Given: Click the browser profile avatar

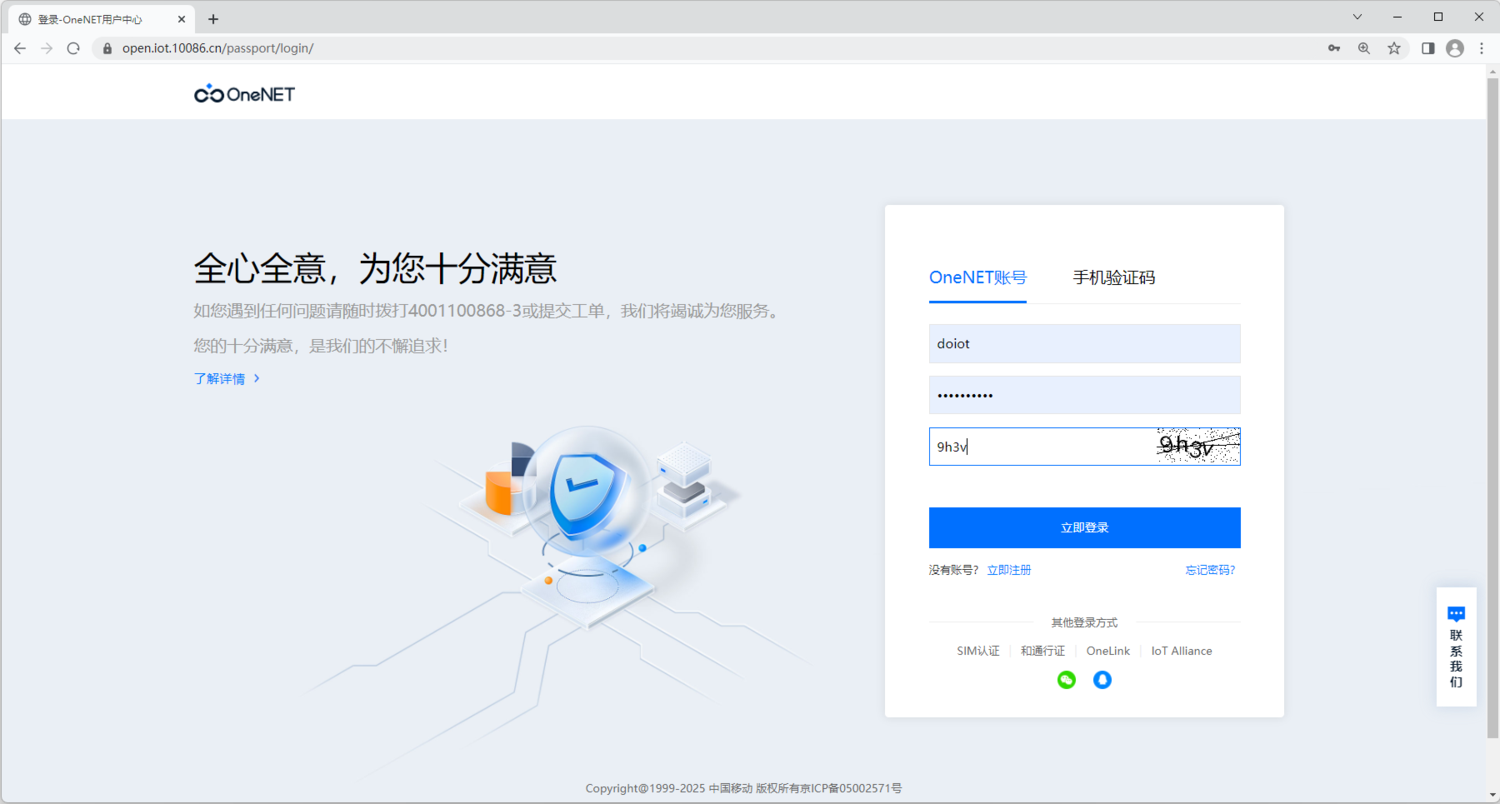Looking at the screenshot, I should (x=1454, y=47).
